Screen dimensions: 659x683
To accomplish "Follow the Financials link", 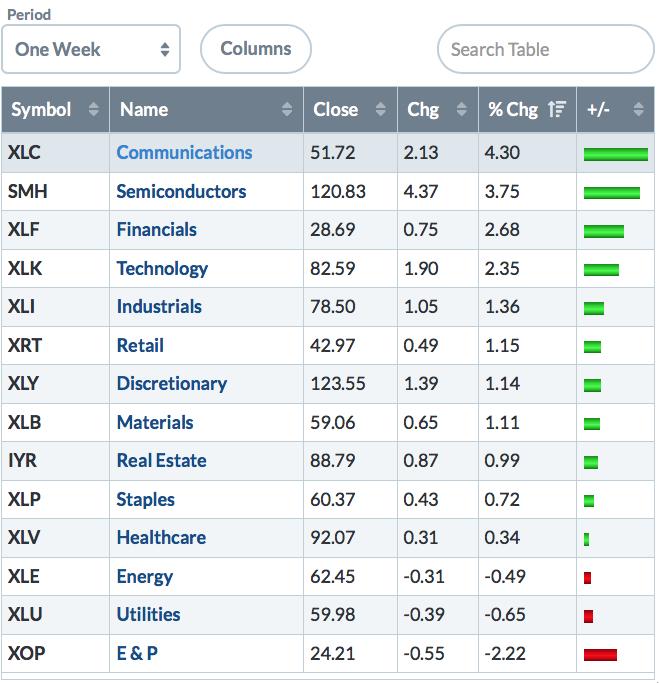I will coord(157,230).
